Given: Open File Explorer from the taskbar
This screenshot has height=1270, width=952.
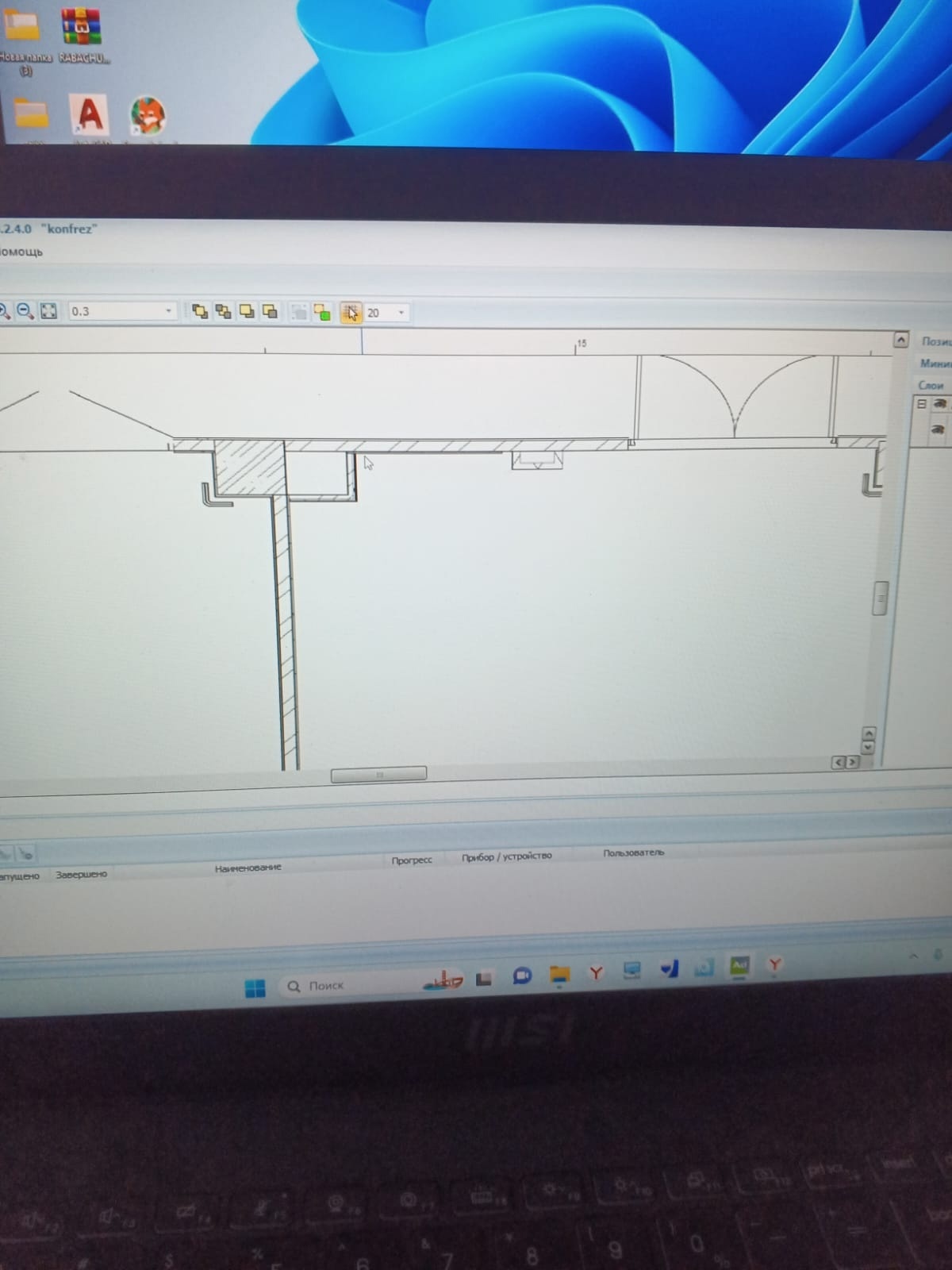Looking at the screenshot, I should click(x=560, y=975).
